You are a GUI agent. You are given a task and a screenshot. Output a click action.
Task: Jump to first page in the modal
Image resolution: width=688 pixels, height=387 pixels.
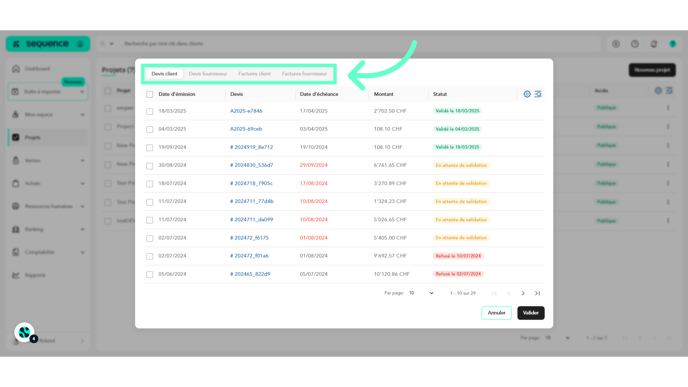(494, 293)
